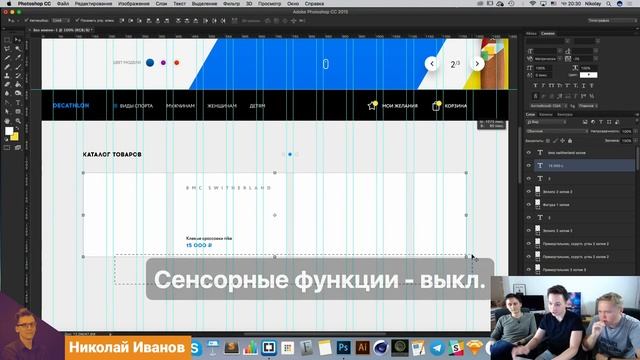The height and width of the screenshot is (360, 640).
Task: Open the kerning dropdown
Action: pos(547,59)
